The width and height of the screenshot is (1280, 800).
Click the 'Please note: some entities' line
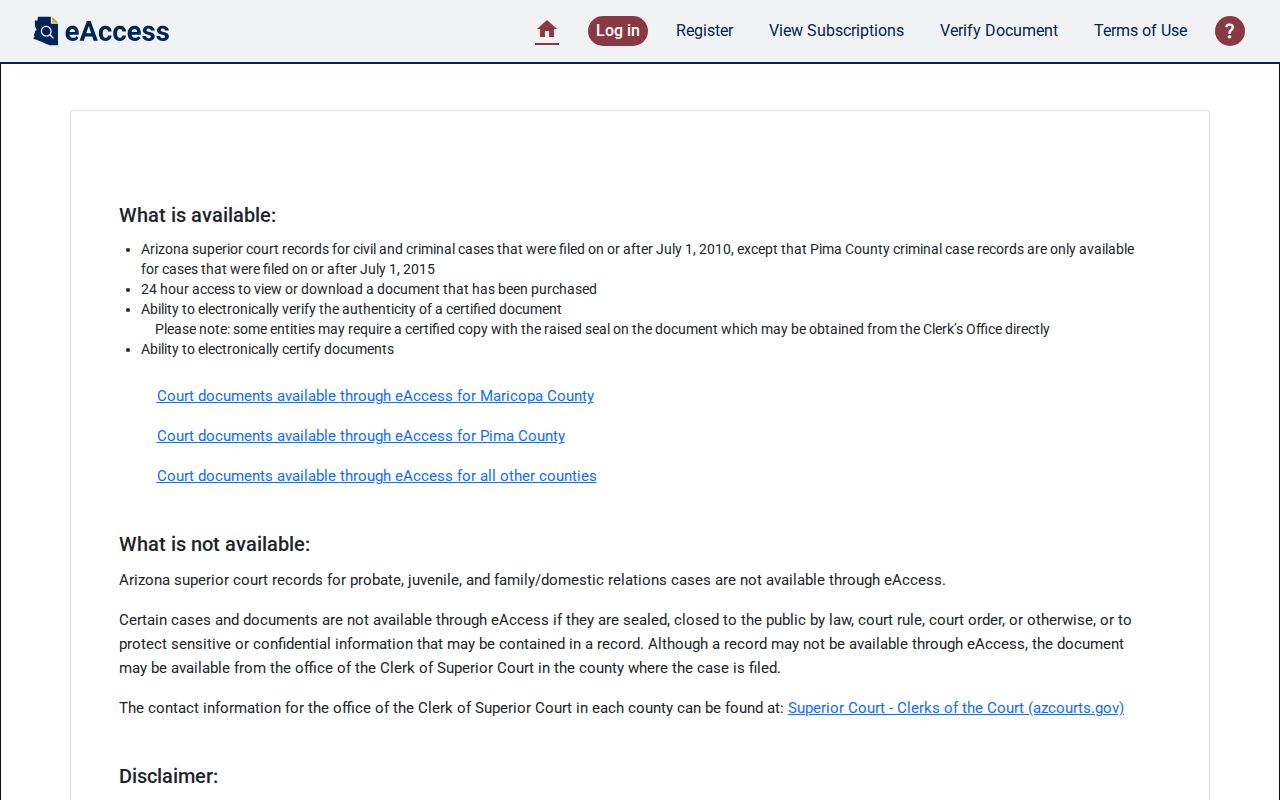(602, 329)
